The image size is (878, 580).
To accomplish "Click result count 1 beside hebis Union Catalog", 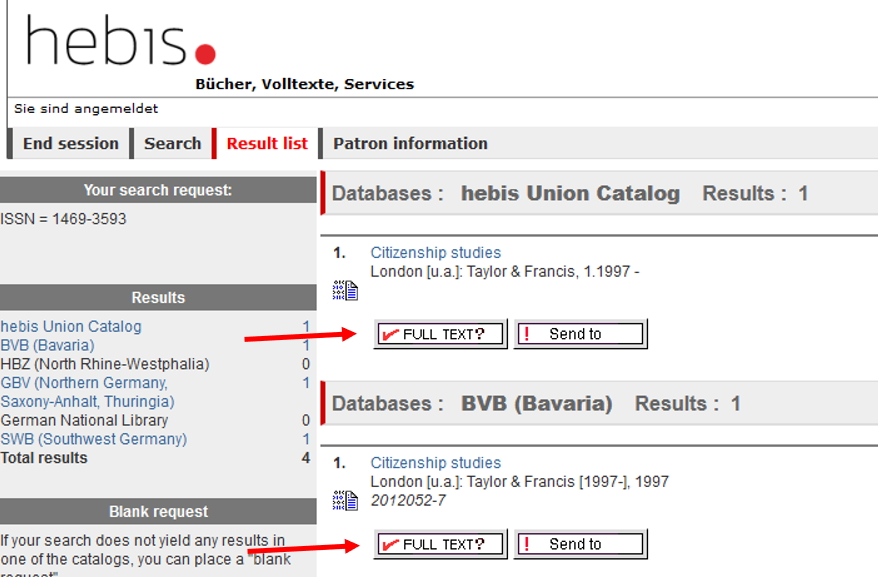I will point(306,326).
